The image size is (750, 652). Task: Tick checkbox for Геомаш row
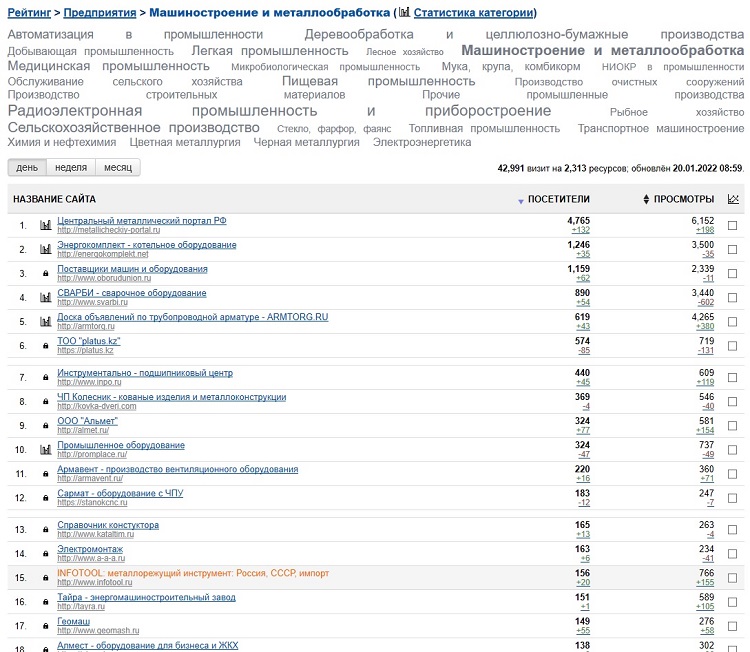(x=732, y=626)
